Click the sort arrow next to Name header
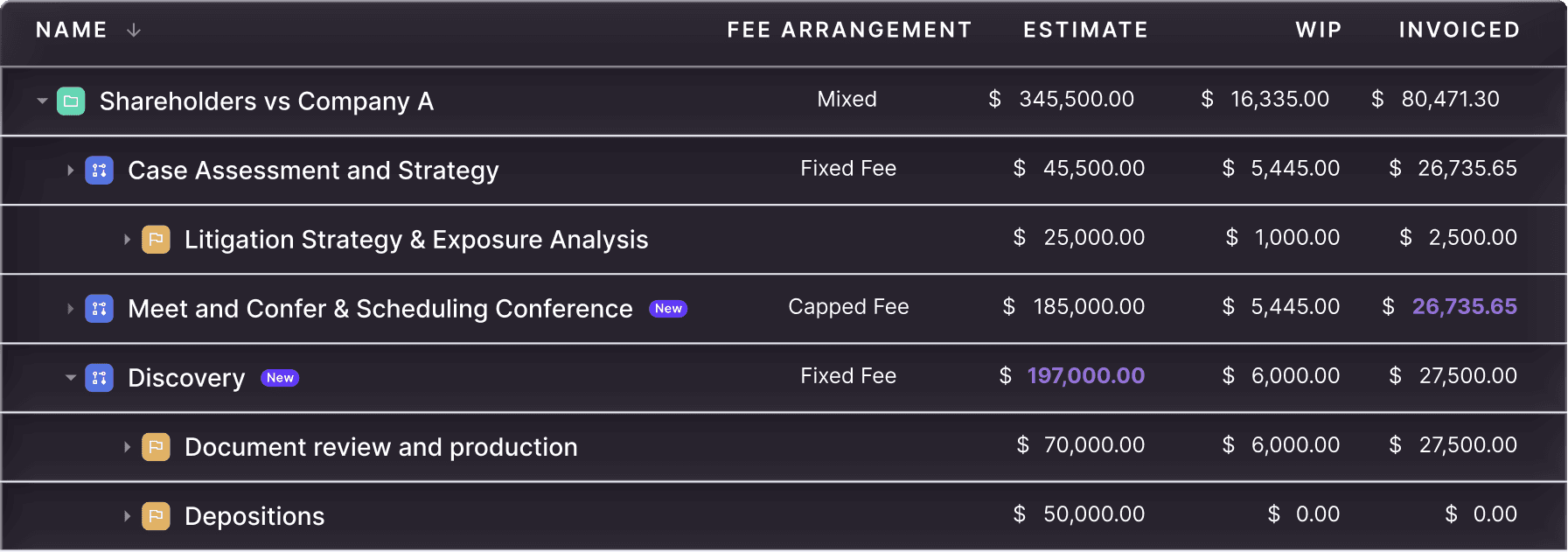 click(x=134, y=31)
